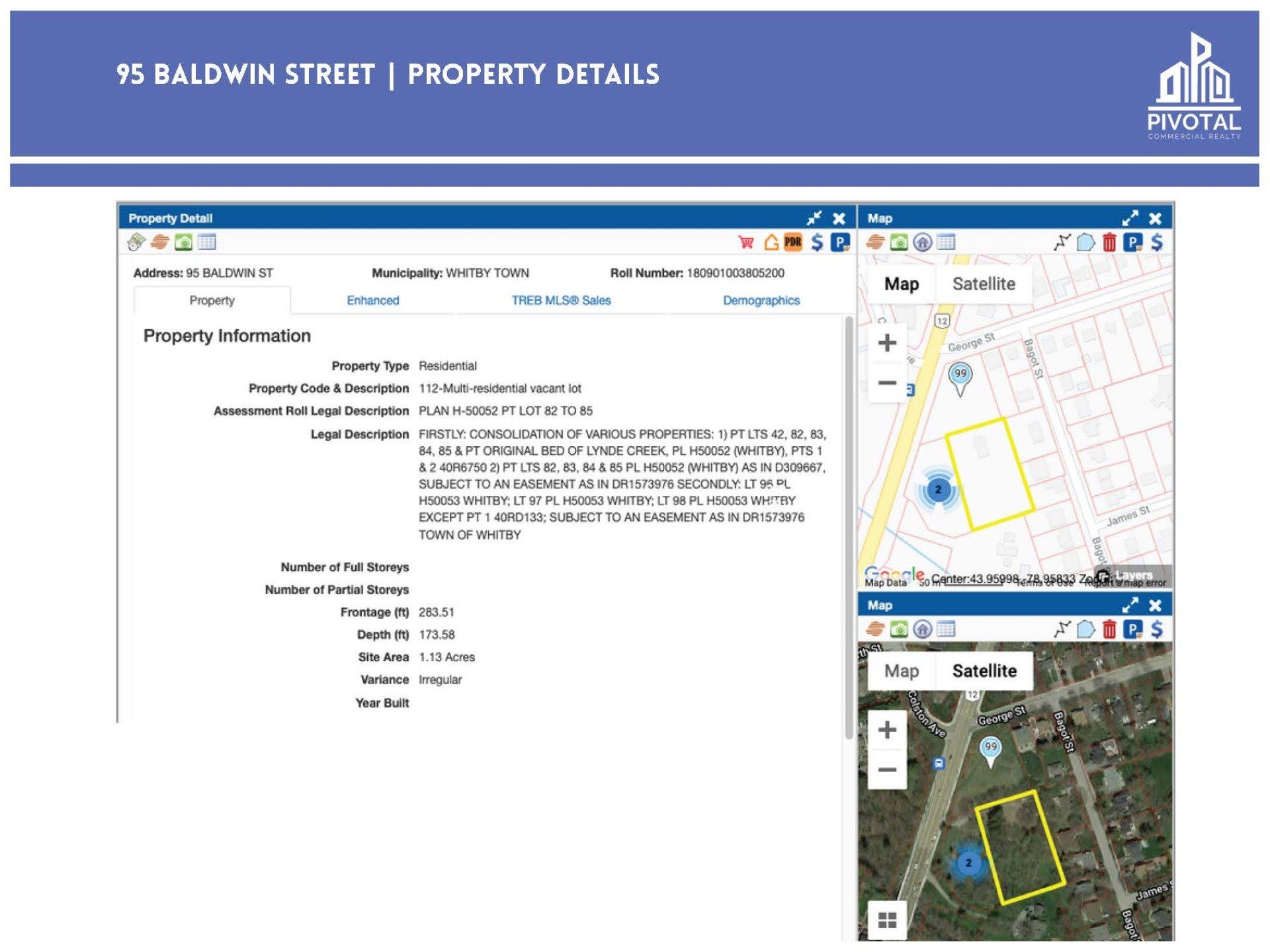Click the round home icon in lower Map toolbar
1270x952 pixels.
click(923, 629)
